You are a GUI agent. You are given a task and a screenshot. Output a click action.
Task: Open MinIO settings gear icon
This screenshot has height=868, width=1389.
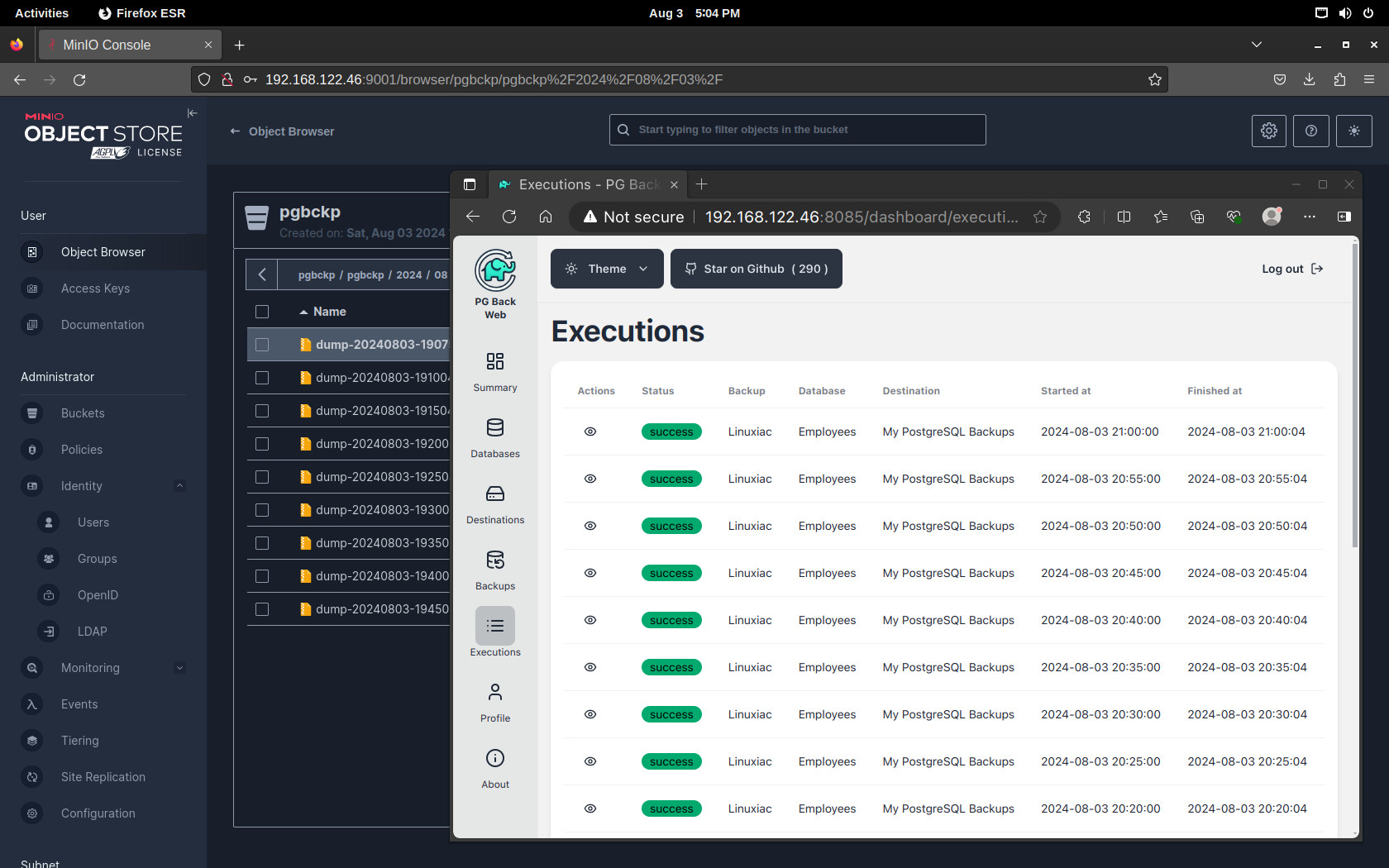[x=1269, y=131]
